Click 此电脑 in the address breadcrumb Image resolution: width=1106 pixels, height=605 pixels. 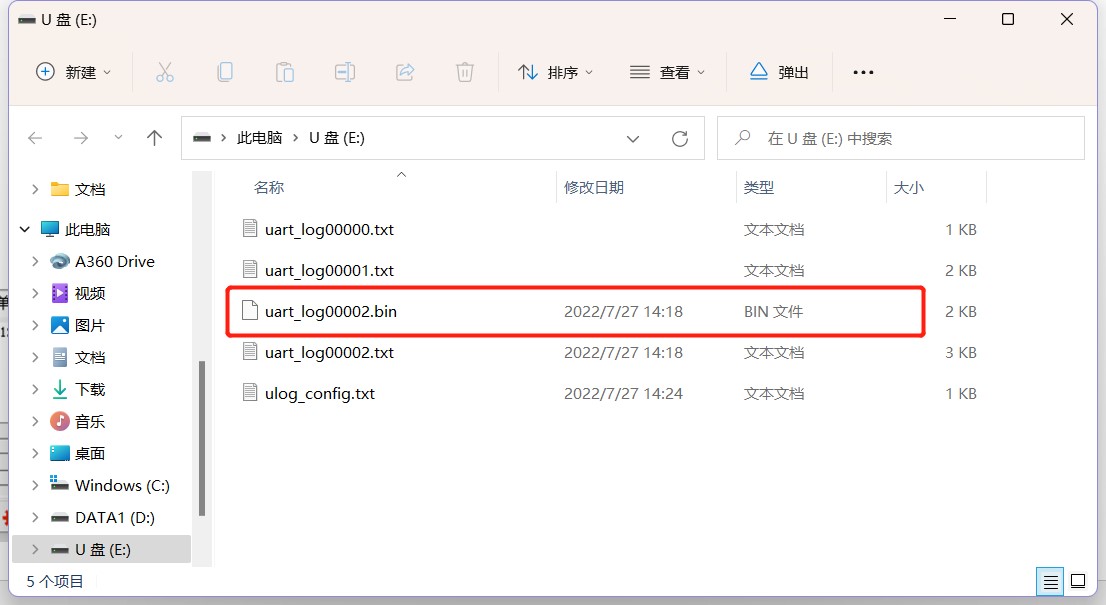pyautogui.click(x=260, y=138)
